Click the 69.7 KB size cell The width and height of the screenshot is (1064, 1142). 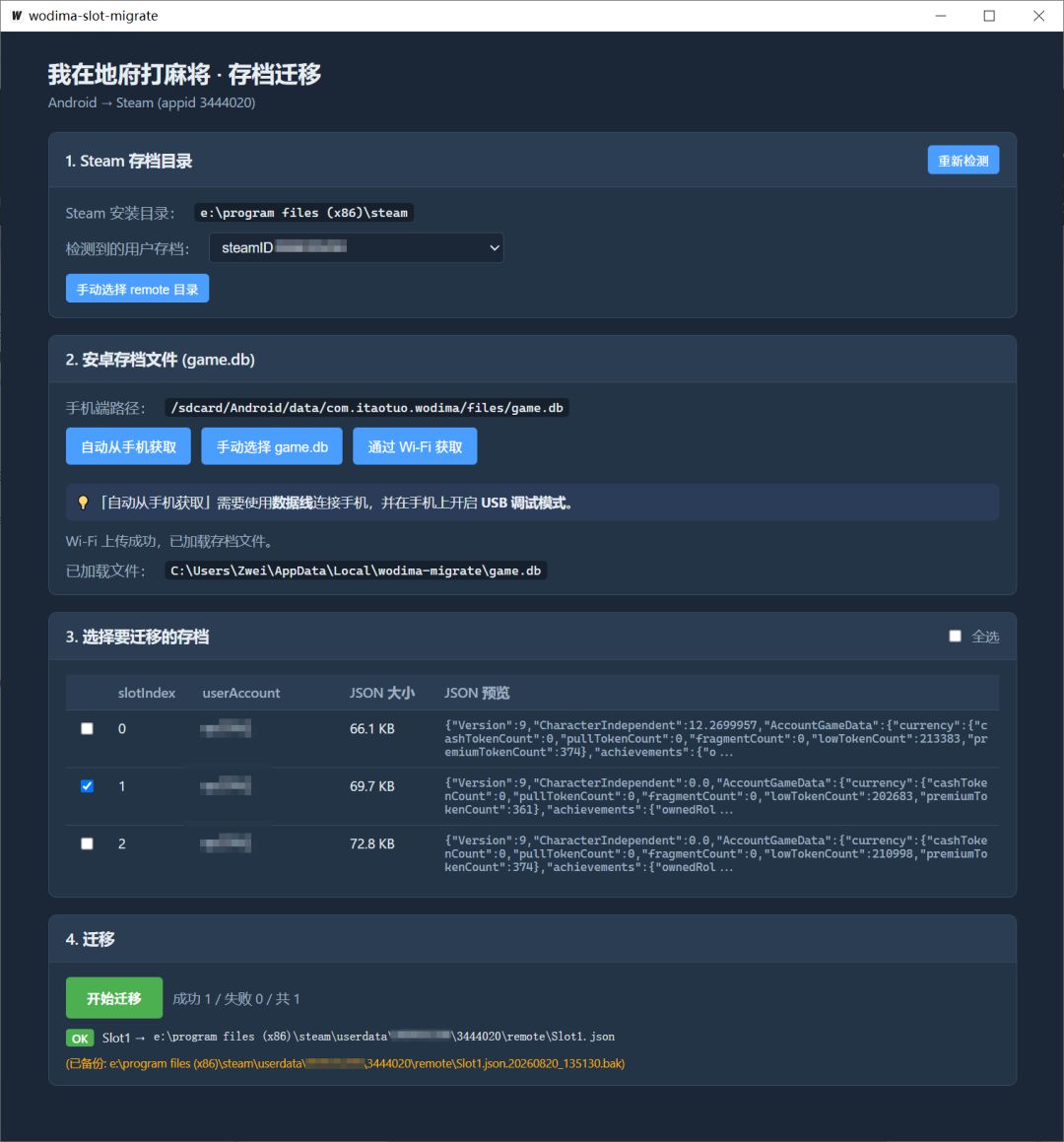pyautogui.click(x=372, y=786)
